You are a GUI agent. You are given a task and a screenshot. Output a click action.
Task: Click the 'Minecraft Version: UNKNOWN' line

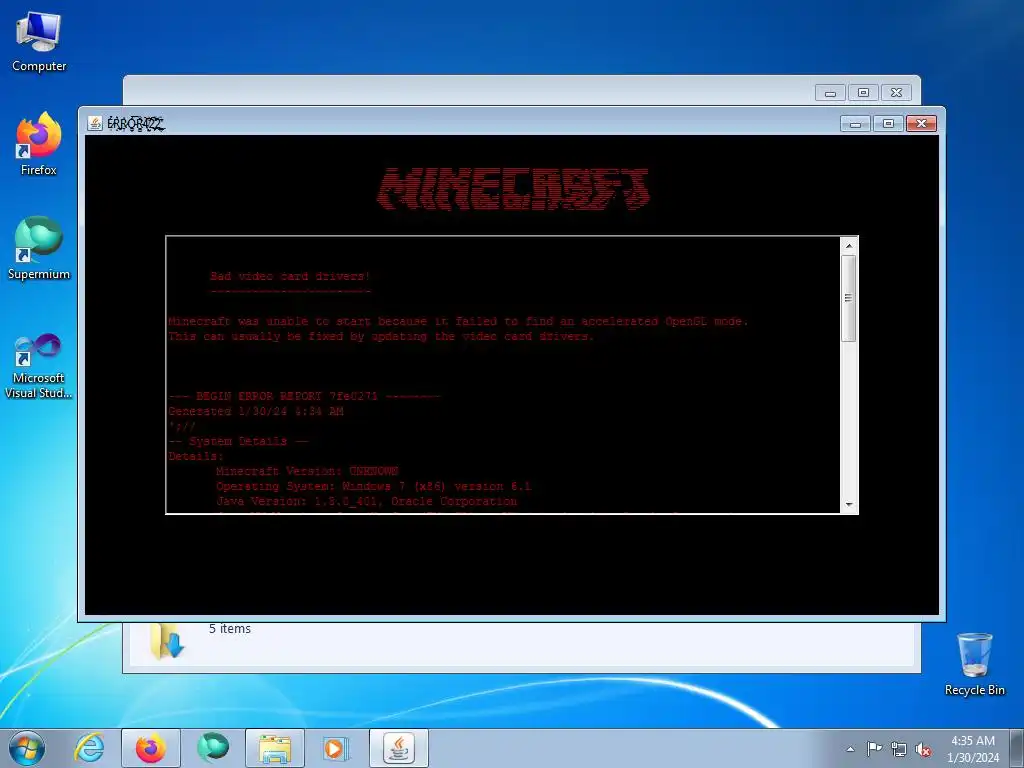[307, 471]
